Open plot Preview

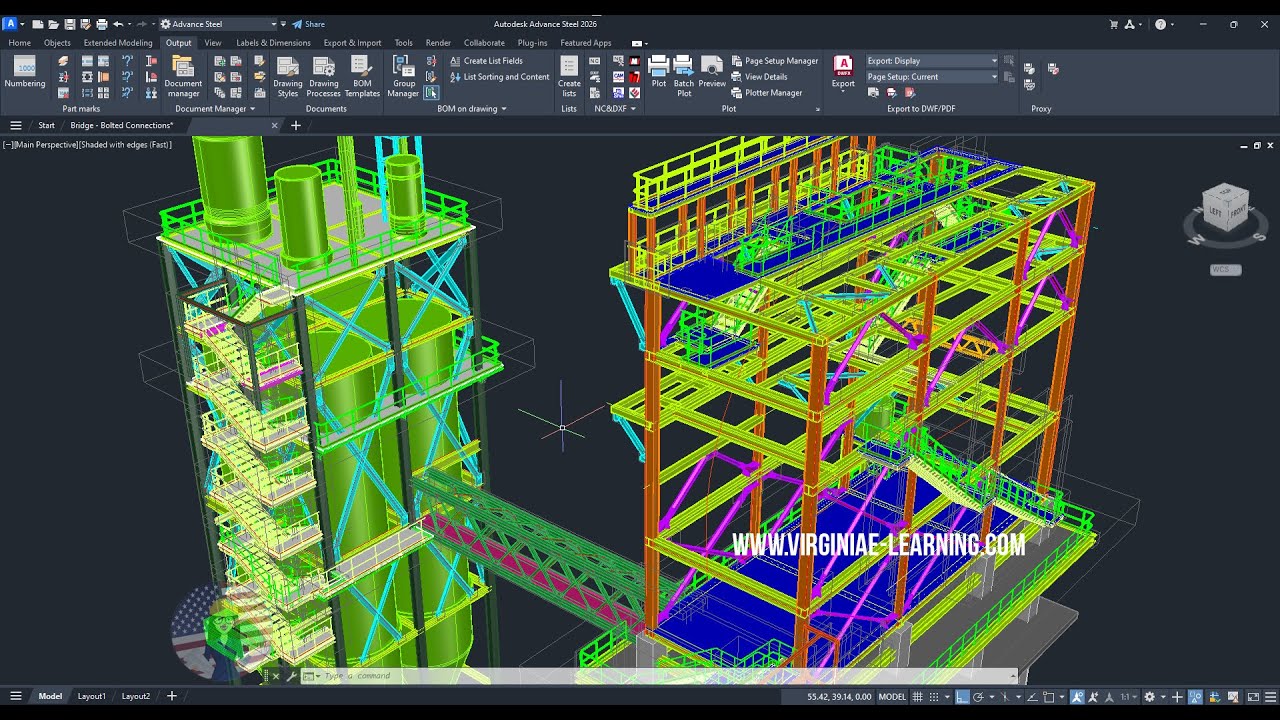712,72
